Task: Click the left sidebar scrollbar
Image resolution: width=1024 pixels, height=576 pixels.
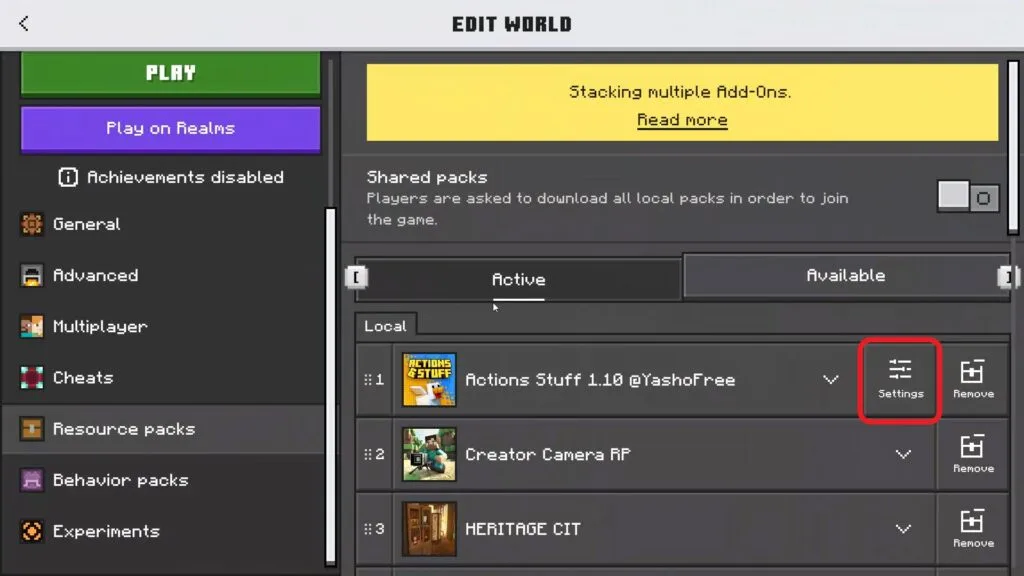Action: pos(330,385)
